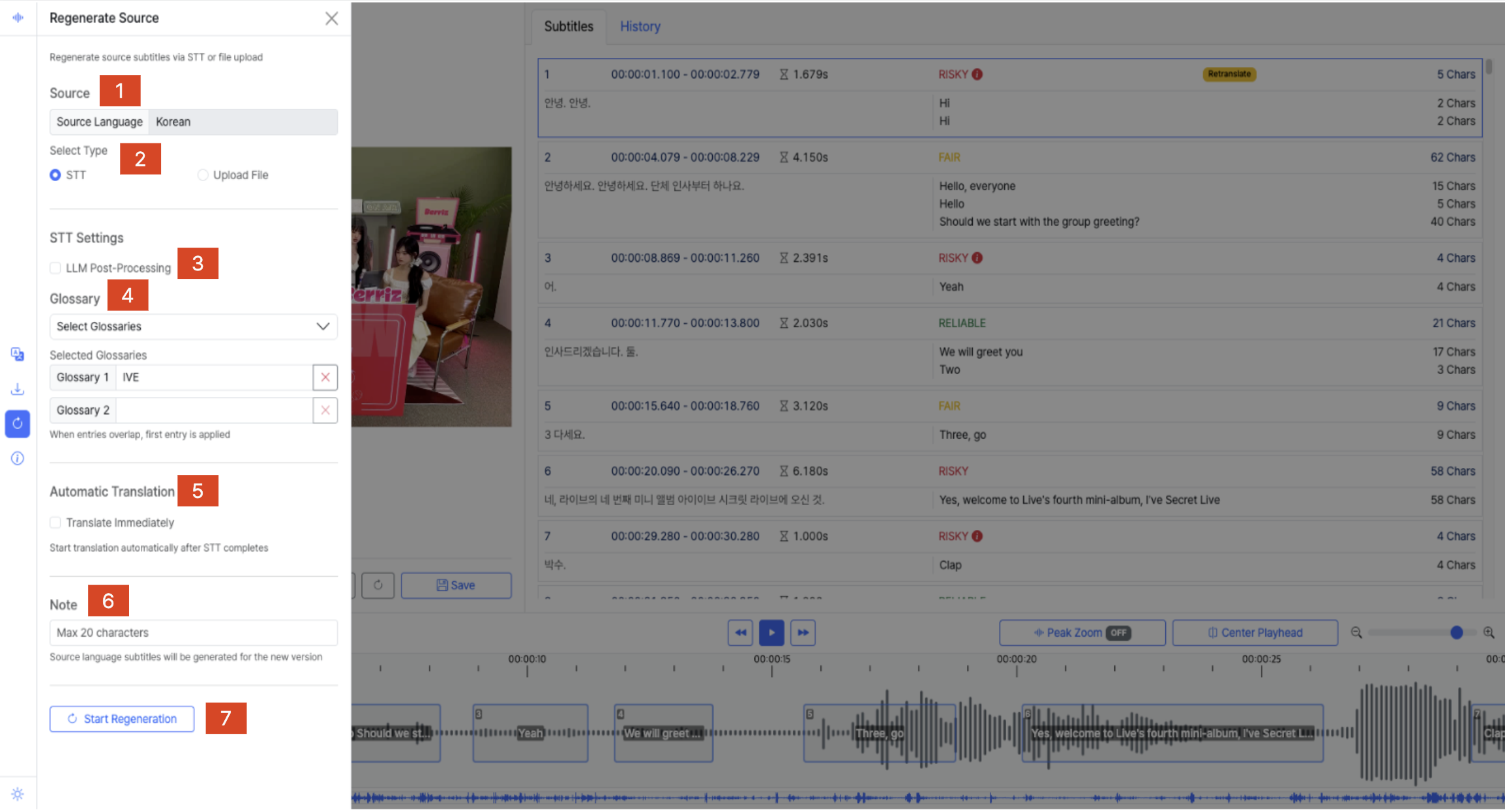Click timestamp 00:00:11.770 - 00:00:13.800
This screenshot has height=812, width=1505.
685,323
